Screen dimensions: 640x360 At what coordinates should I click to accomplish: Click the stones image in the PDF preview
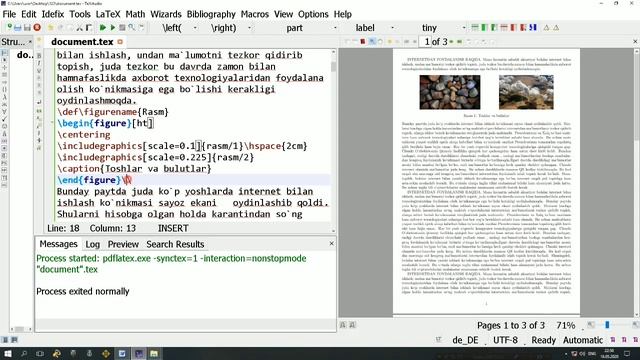click(x=449, y=92)
